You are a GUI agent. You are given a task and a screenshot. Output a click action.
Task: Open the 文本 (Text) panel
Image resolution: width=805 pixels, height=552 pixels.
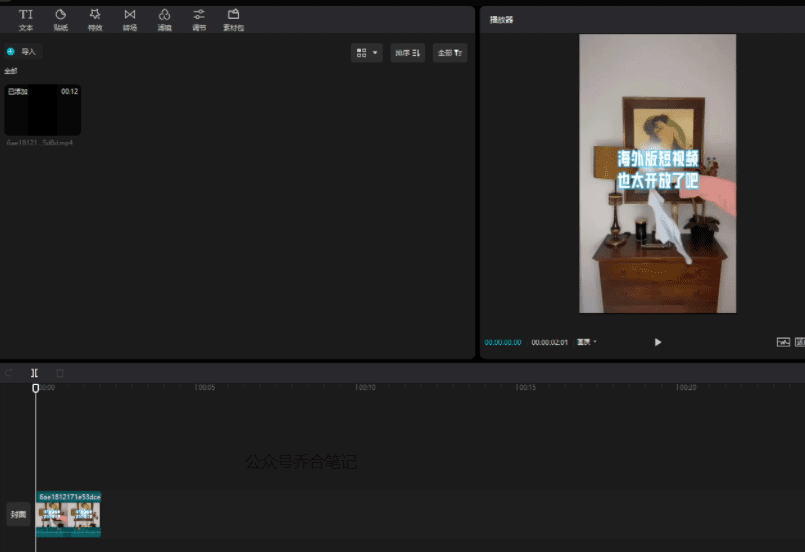[26, 19]
